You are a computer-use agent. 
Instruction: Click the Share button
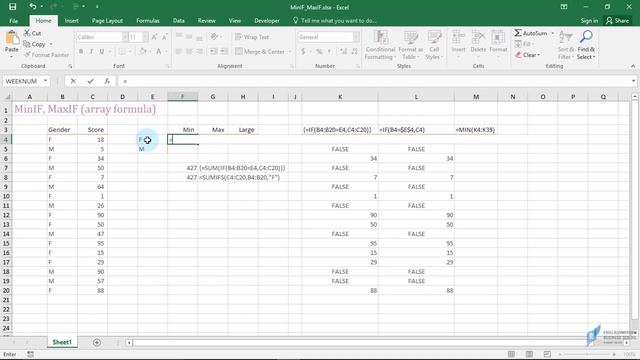(x=617, y=20)
